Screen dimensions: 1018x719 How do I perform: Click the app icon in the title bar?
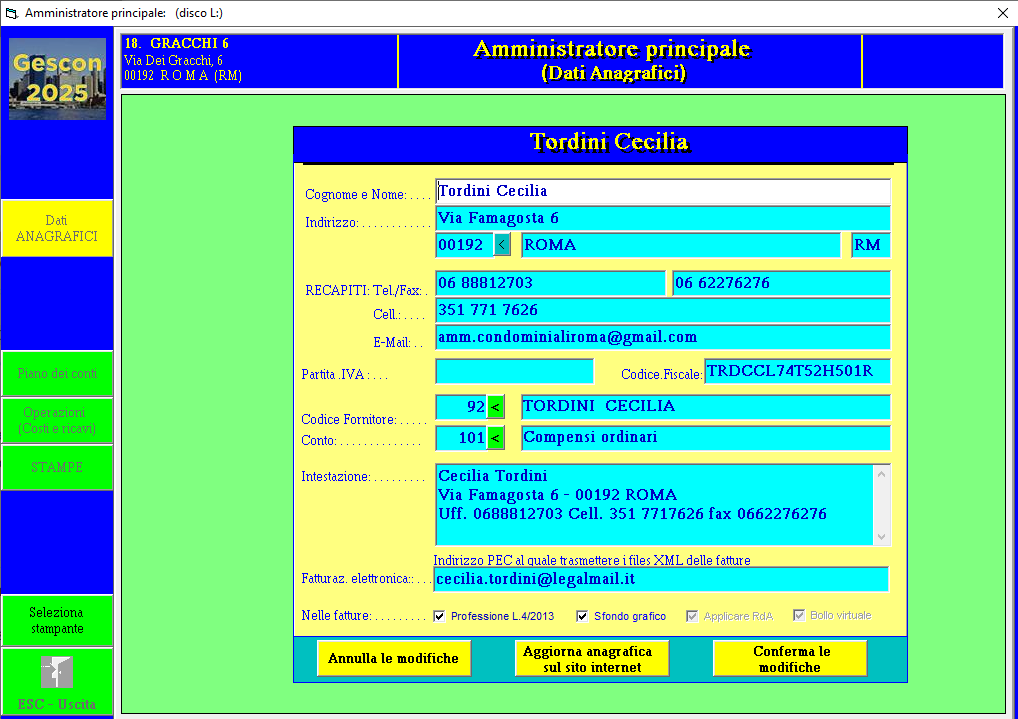pyautogui.click(x=12, y=13)
